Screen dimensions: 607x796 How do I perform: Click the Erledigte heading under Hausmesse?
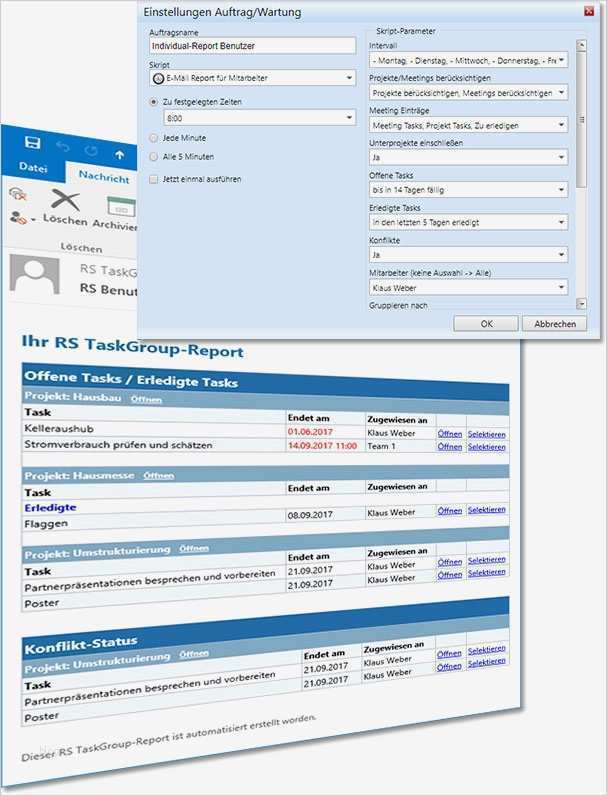(x=50, y=508)
